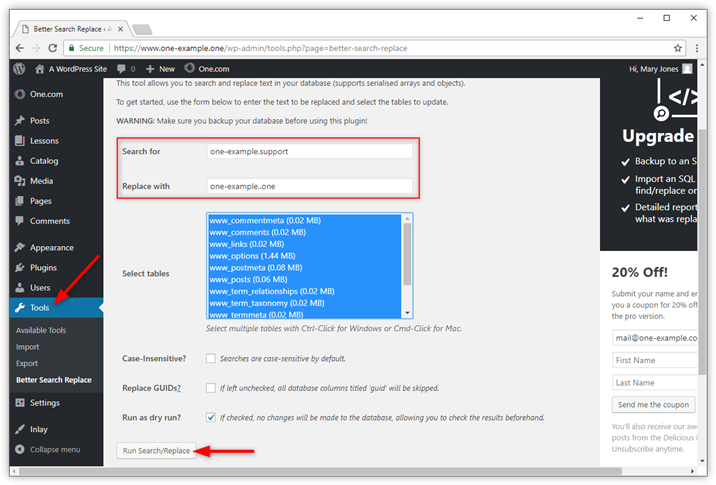Open Settings in sidebar
Viewport: 716px width, 485px height.
(56, 403)
